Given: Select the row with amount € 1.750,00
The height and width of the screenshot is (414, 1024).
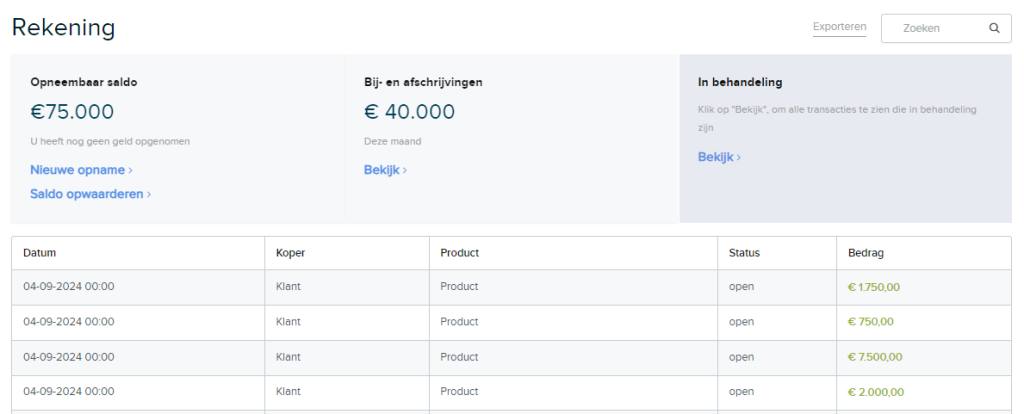Looking at the screenshot, I should pos(511,287).
